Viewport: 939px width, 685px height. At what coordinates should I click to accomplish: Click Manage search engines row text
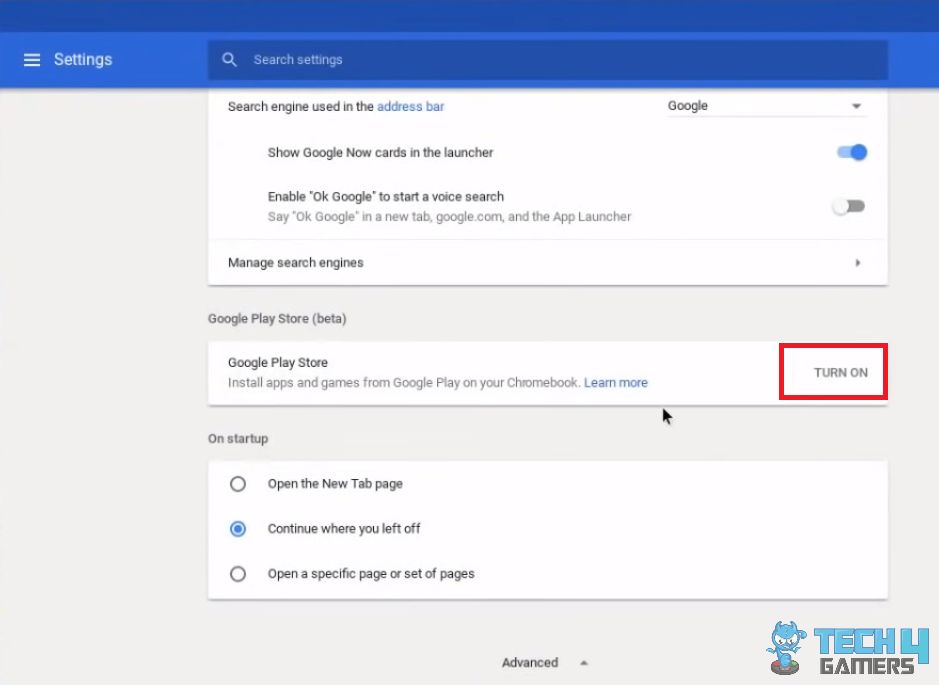(296, 263)
